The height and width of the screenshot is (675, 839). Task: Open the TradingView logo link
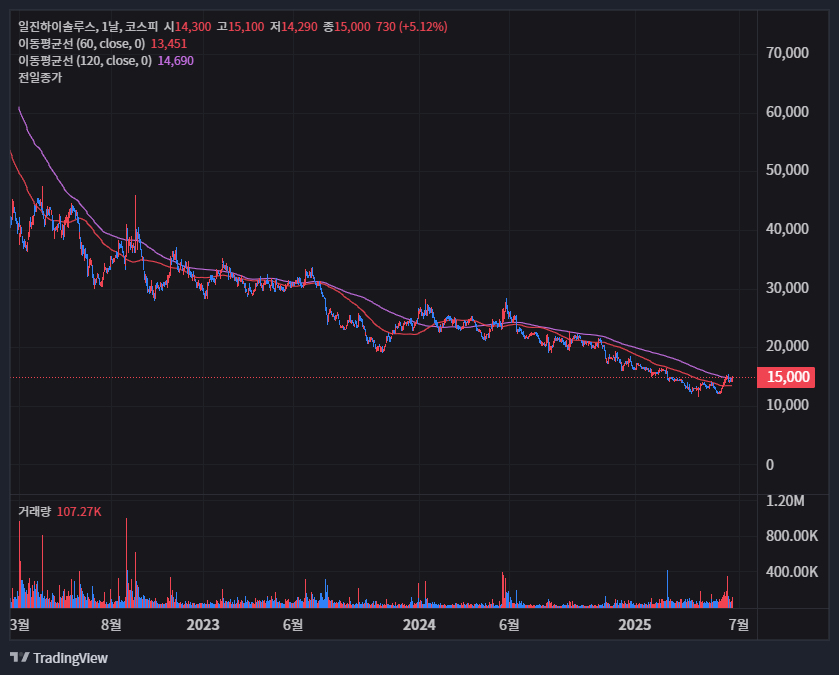59,658
